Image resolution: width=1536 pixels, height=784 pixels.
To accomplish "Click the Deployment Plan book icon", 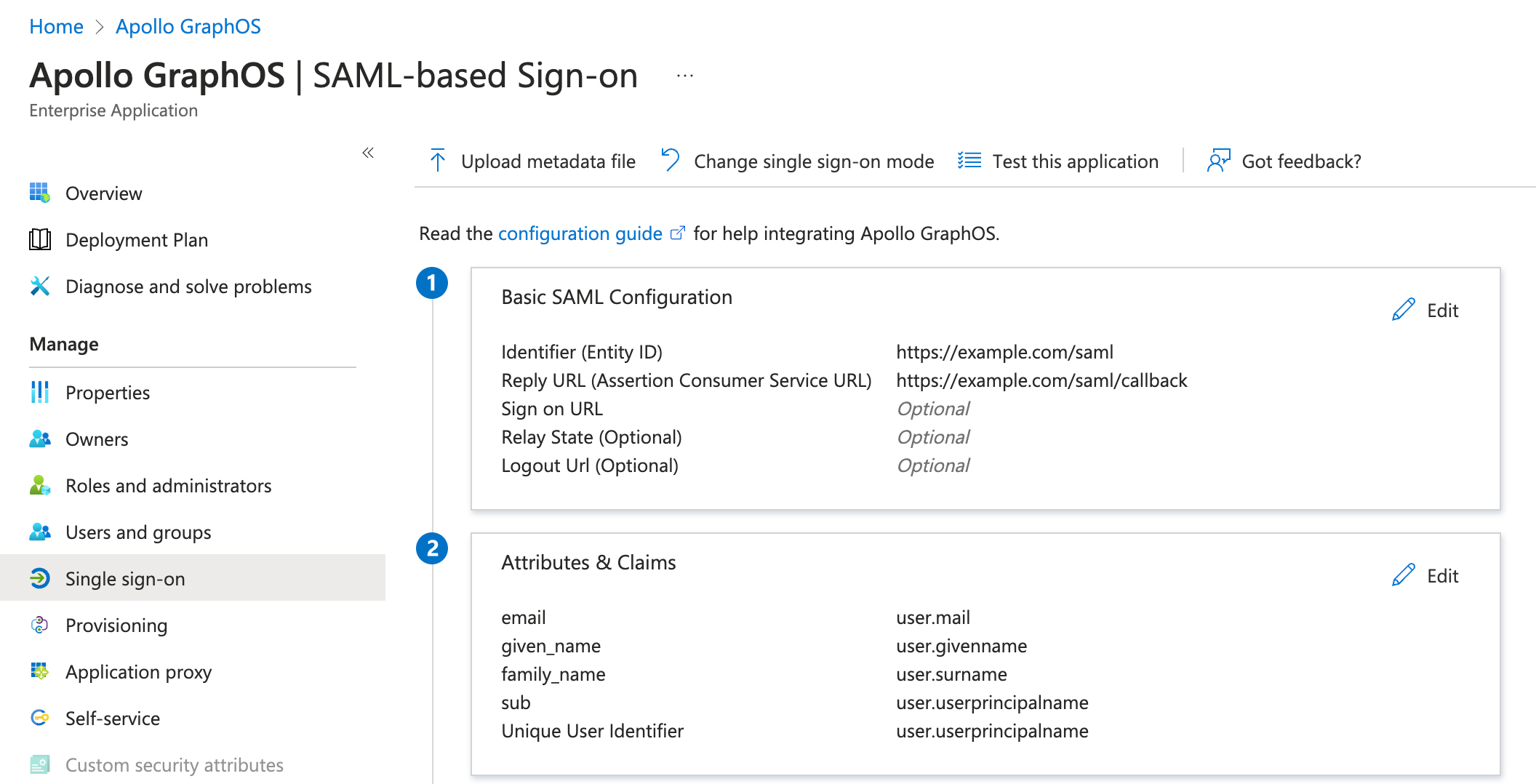I will (x=40, y=240).
